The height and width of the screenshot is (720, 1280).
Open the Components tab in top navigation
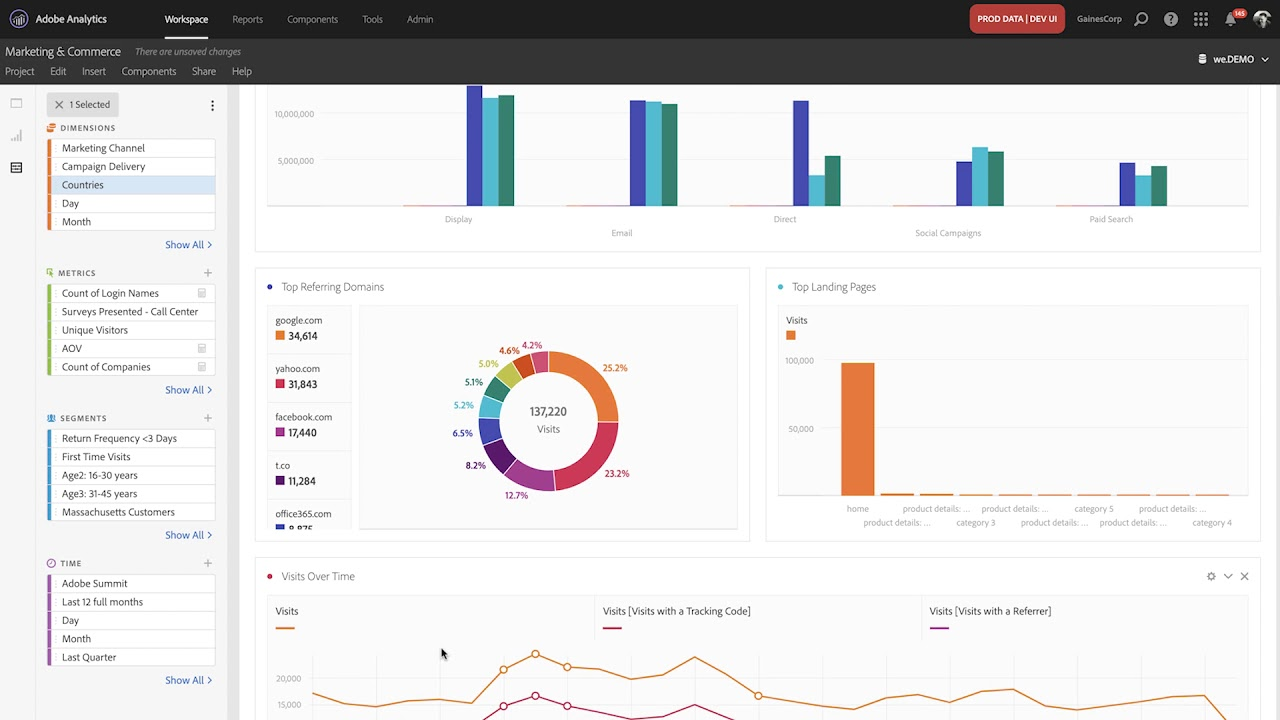pyautogui.click(x=312, y=19)
